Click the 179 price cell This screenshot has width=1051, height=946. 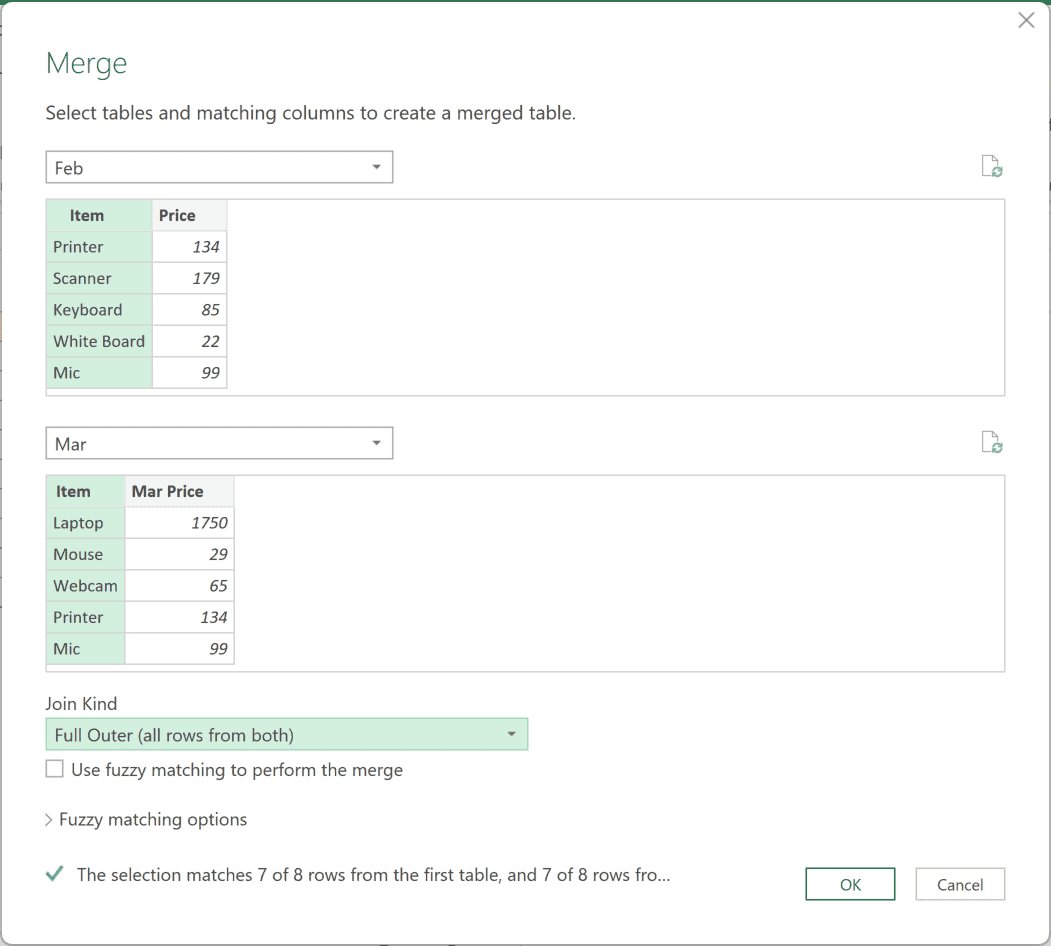coord(190,278)
